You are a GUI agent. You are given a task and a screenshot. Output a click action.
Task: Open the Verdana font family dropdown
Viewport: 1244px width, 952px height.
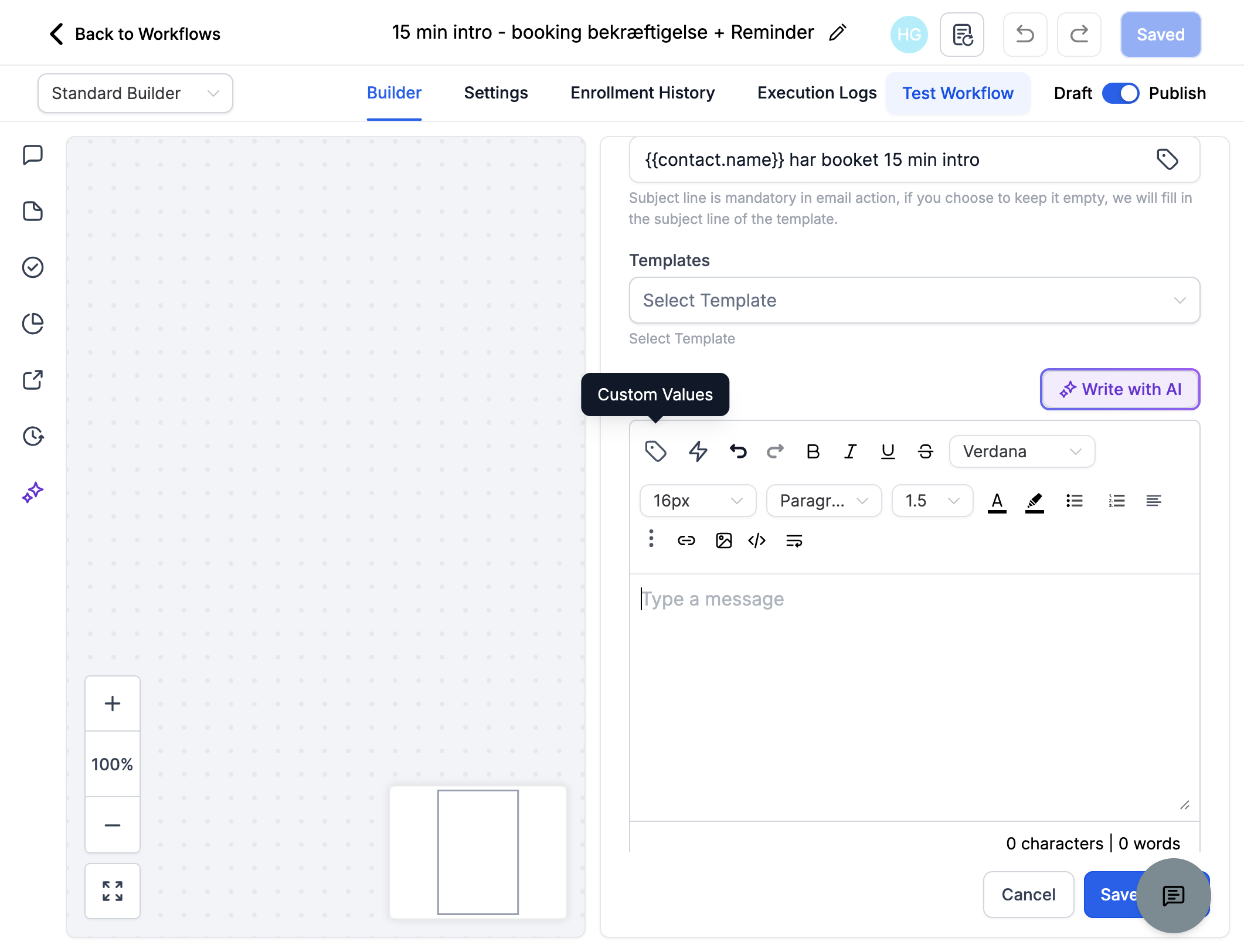pos(1022,451)
